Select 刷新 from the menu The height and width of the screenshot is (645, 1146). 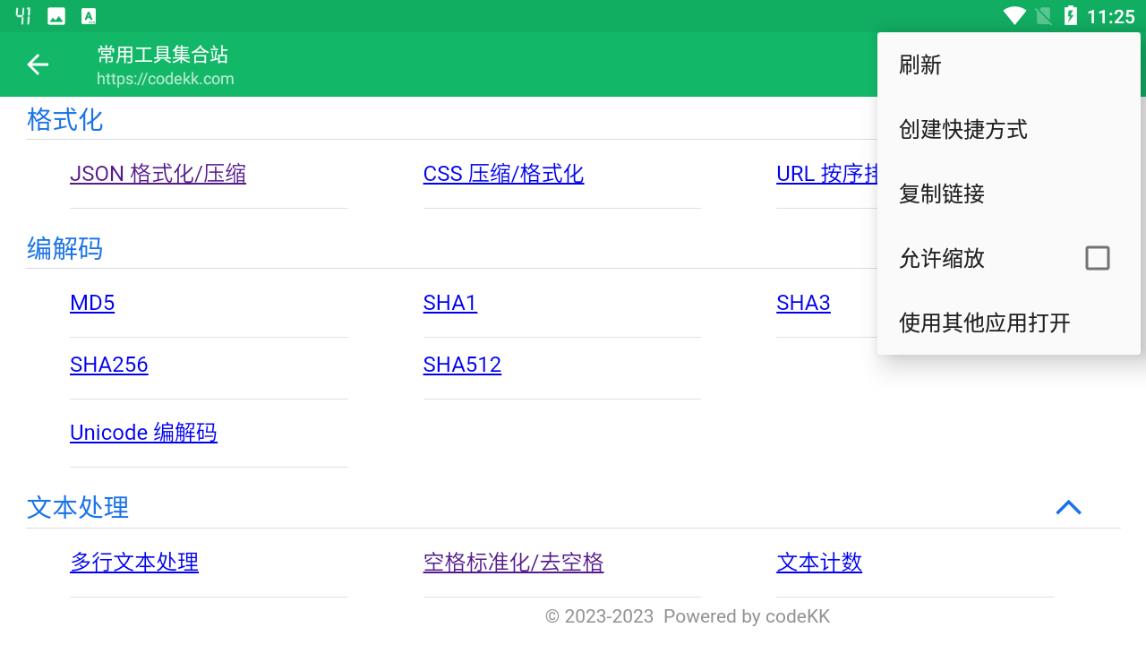(x=916, y=64)
